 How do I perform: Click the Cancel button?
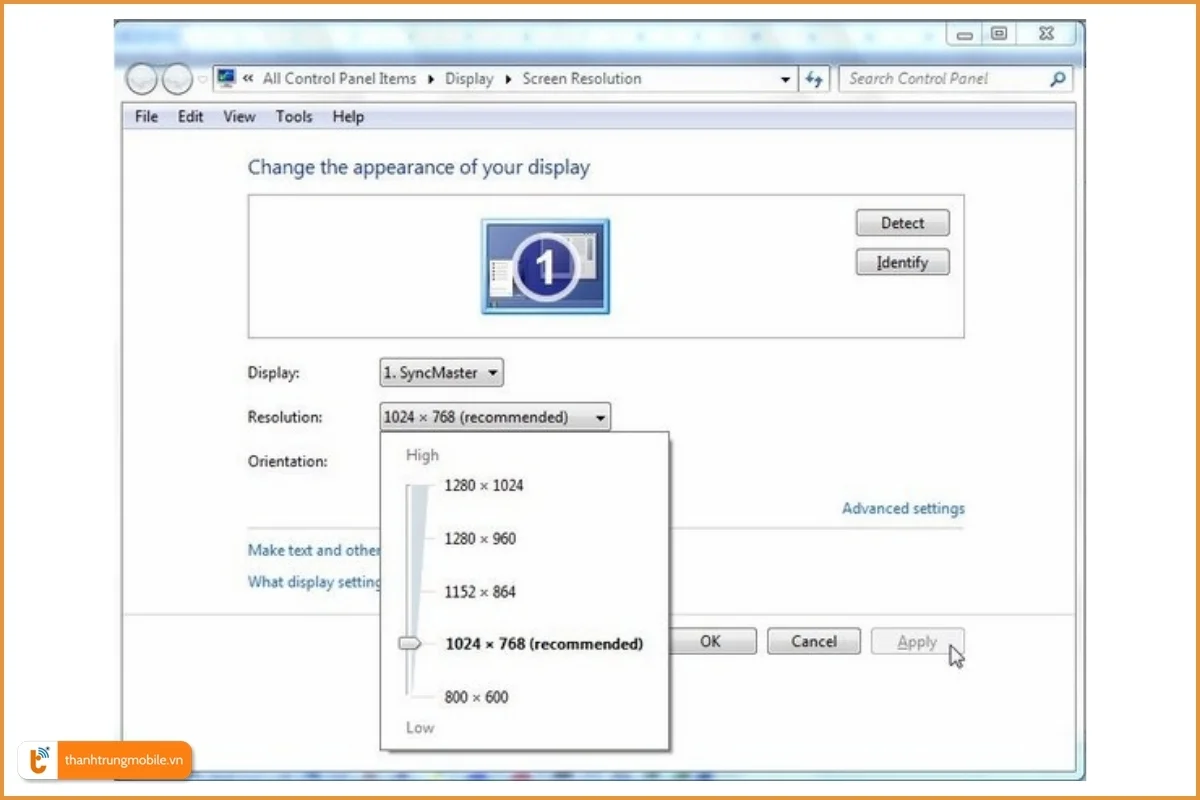tap(813, 642)
